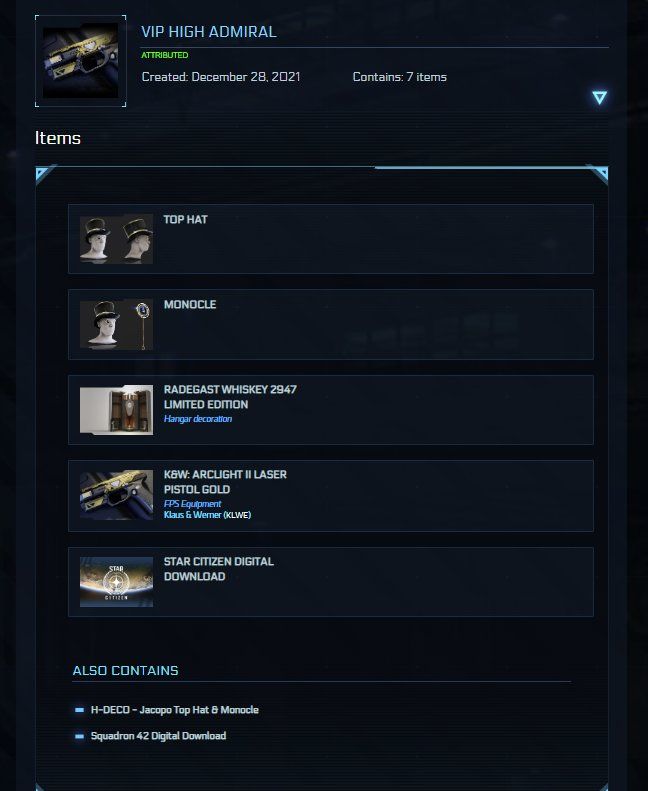Open the Radegast Whiskey item image
Image resolution: width=648 pixels, height=791 pixels.
(116, 410)
